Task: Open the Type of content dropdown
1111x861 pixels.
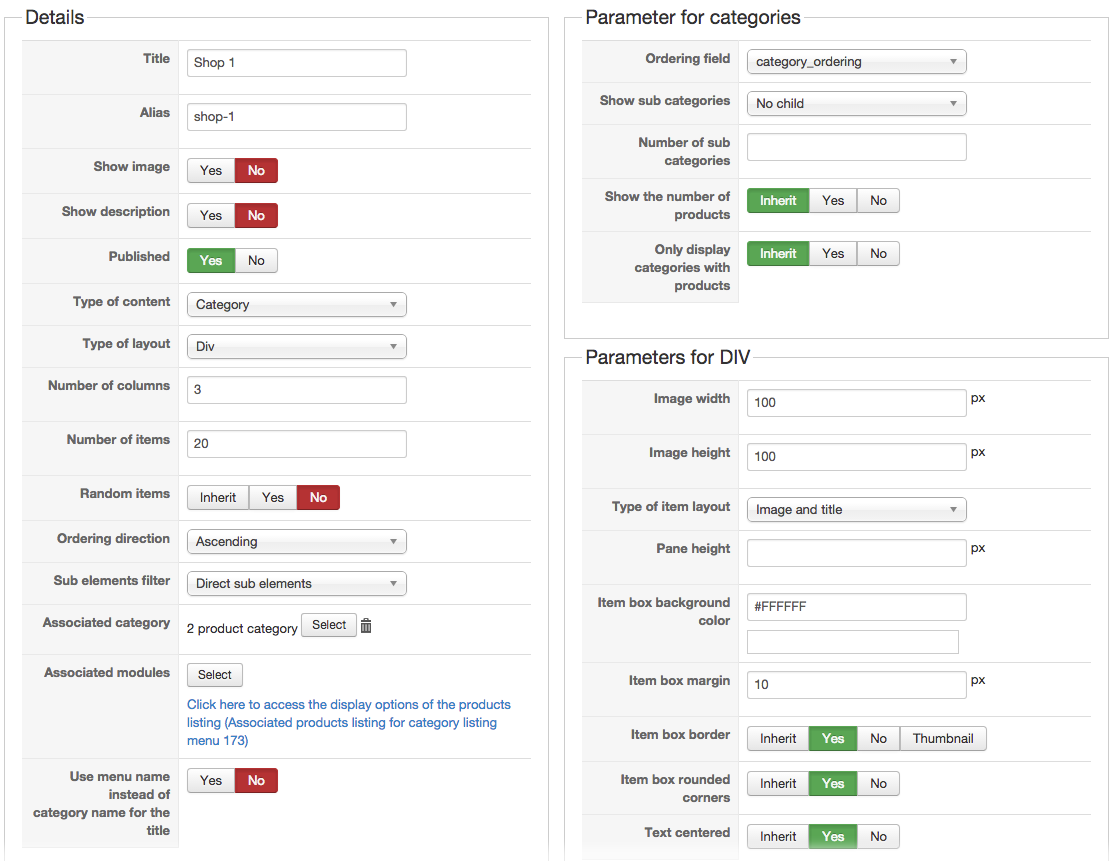Action: coord(296,305)
